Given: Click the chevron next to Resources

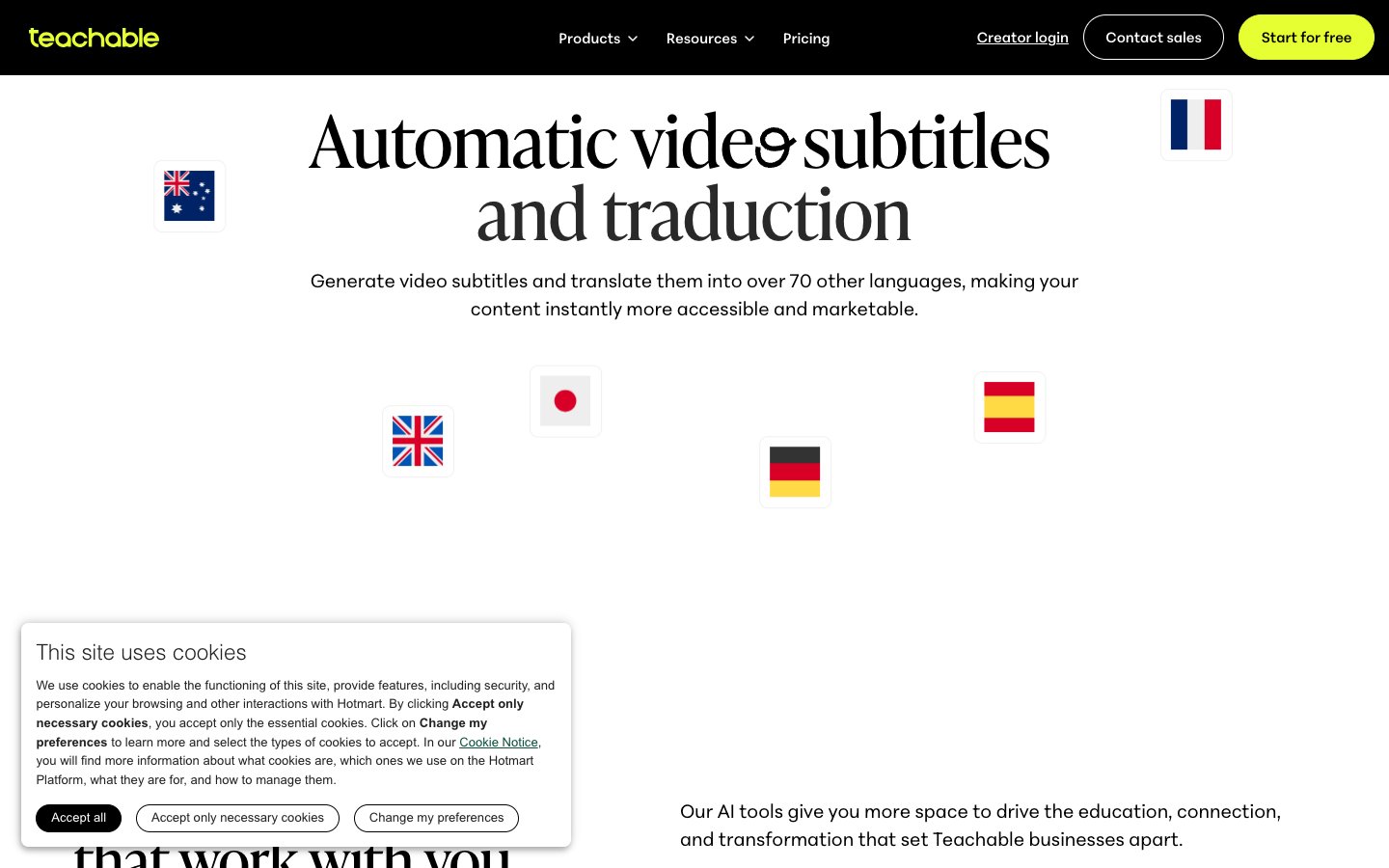Looking at the screenshot, I should pyautogui.click(x=749, y=39).
